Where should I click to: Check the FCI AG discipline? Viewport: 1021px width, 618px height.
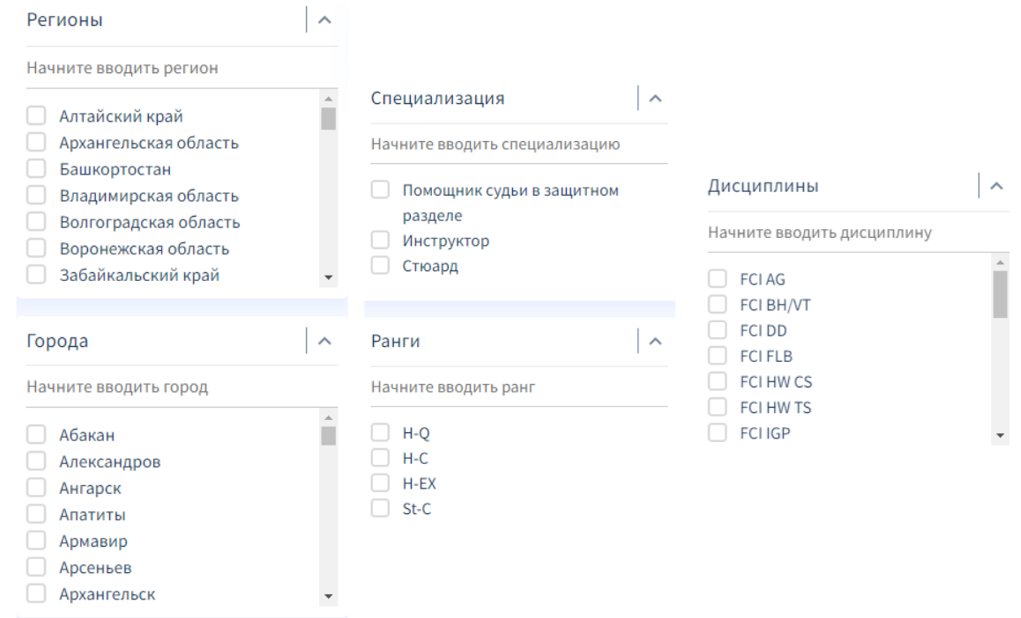[x=717, y=279]
